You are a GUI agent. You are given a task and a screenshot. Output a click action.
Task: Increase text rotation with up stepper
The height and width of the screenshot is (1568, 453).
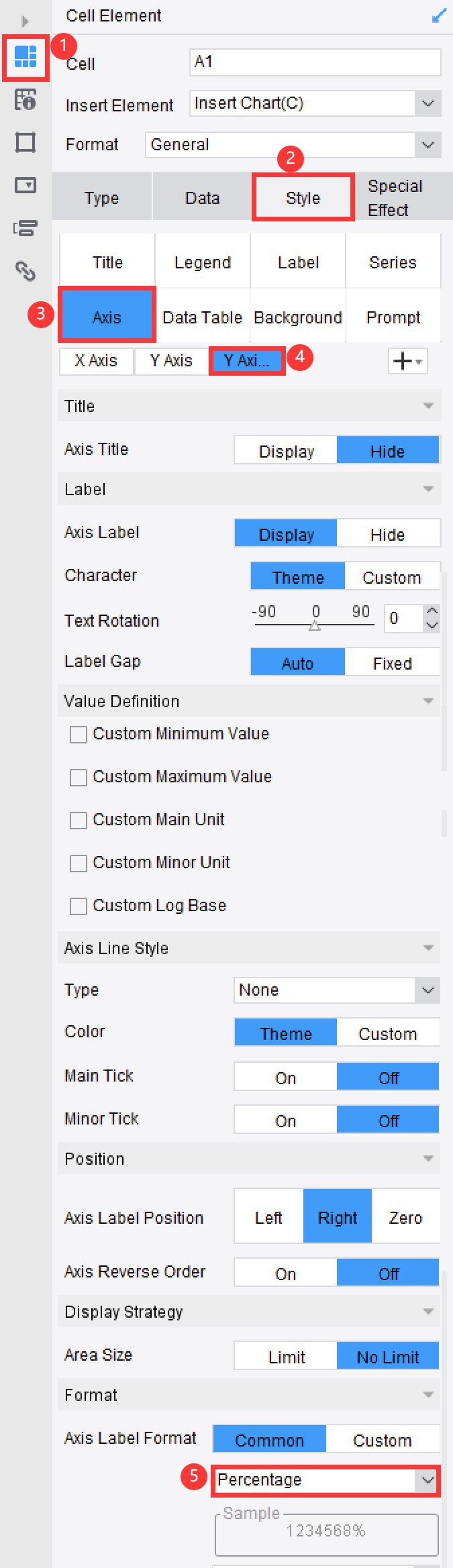[432, 611]
